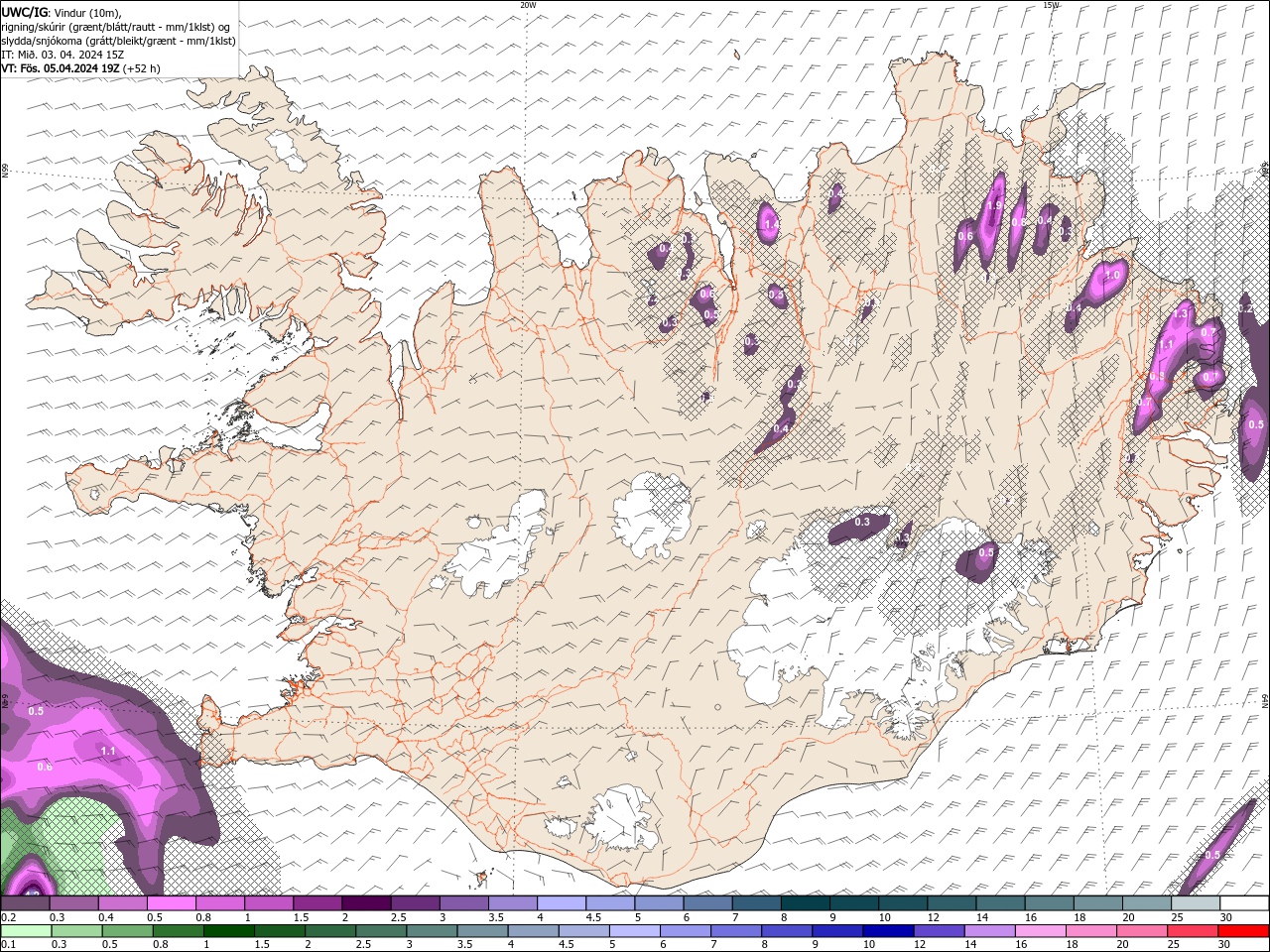Click the bottom-row legend swatch labeled 7

[x=736, y=931]
